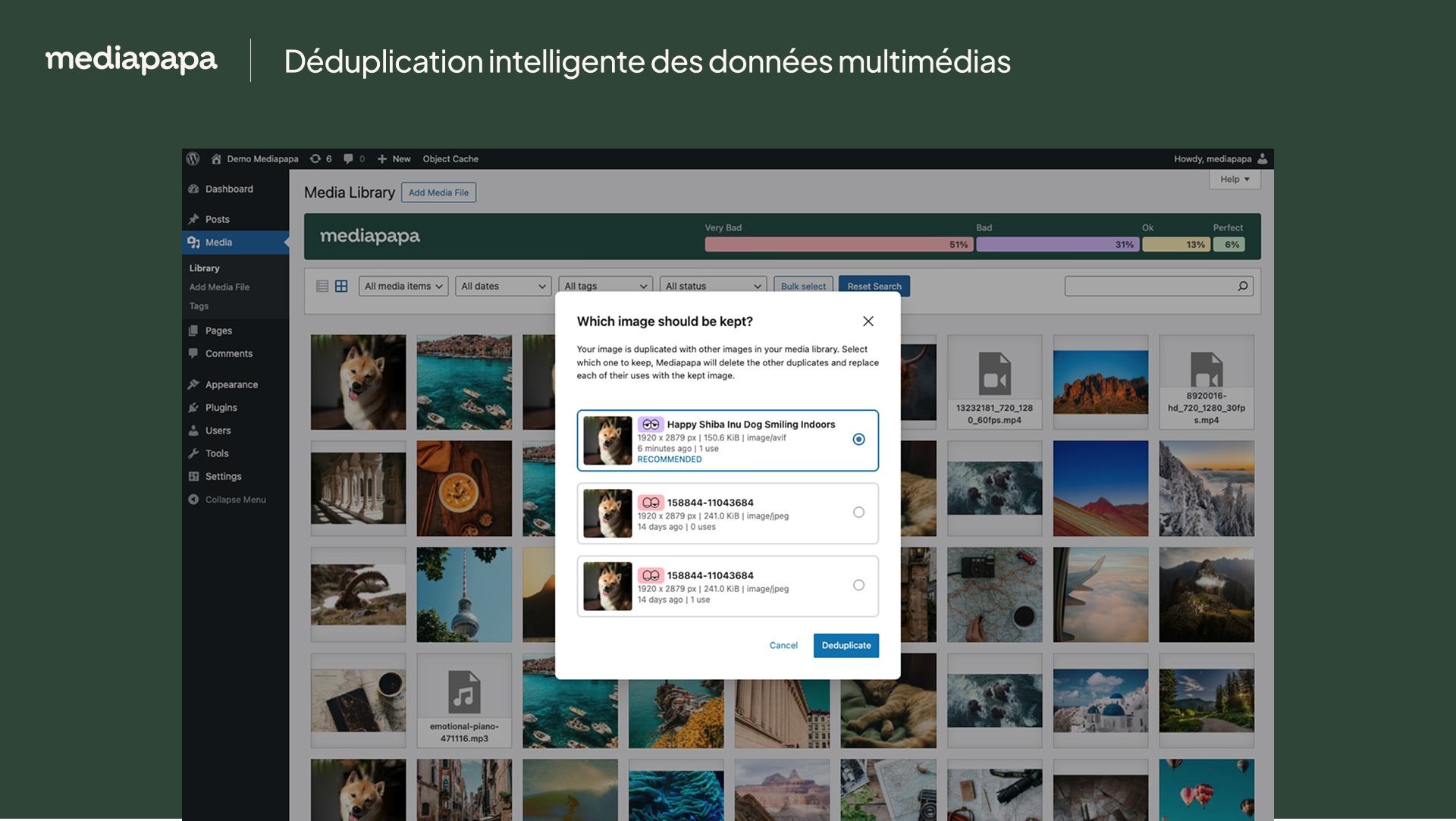Click the user profile icon next to Howdy, mediapapa

coord(1263,158)
